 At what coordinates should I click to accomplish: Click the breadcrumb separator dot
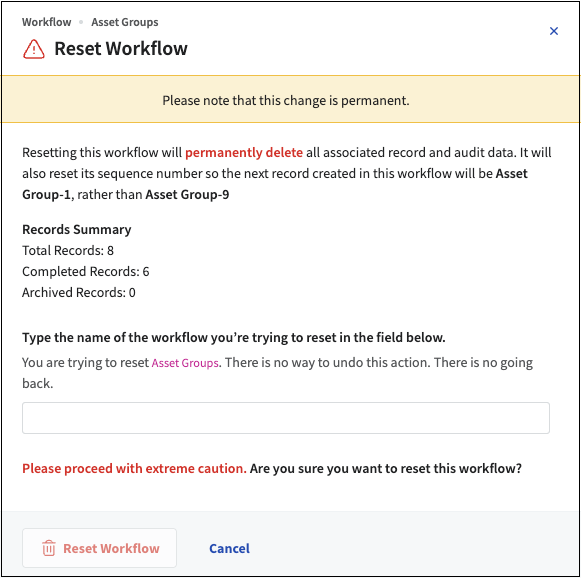click(81, 22)
